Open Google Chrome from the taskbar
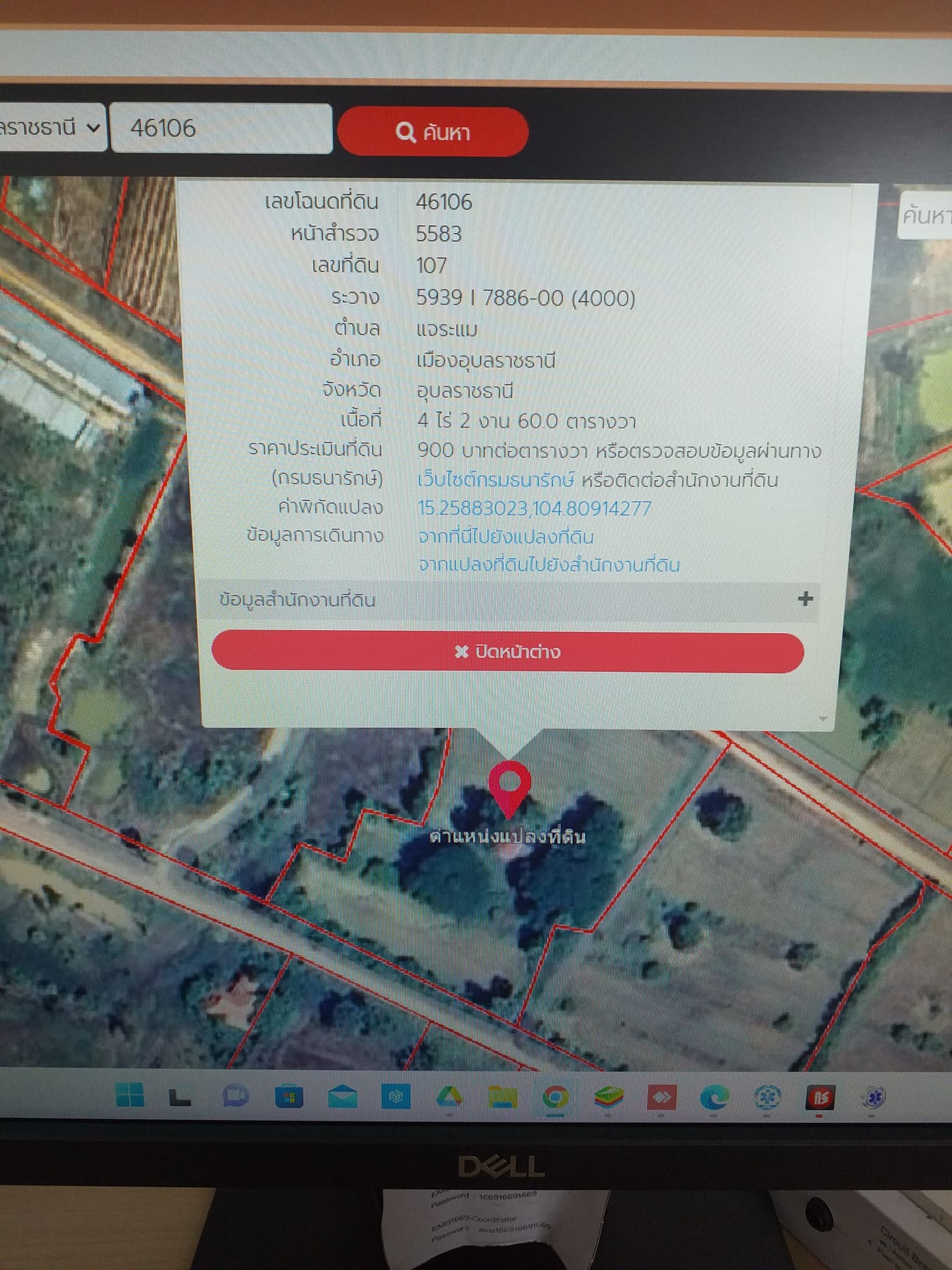 pos(555,1098)
